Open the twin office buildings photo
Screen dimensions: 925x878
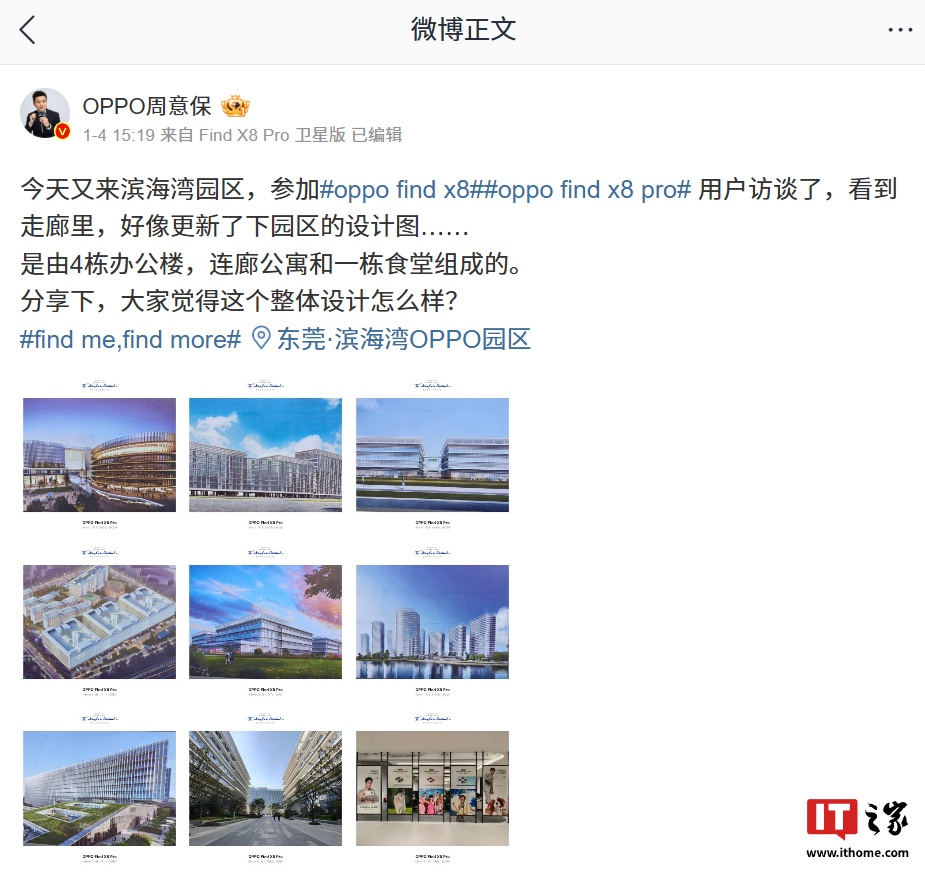432,455
